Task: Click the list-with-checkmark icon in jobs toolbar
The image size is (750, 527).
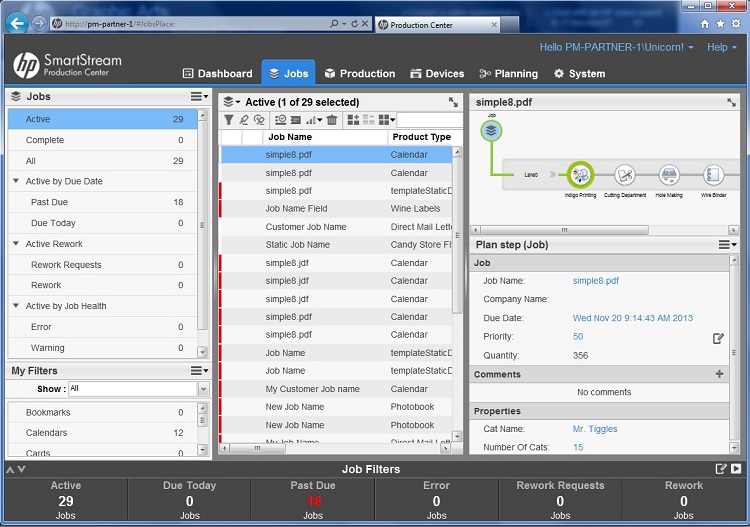Action: coord(280,120)
